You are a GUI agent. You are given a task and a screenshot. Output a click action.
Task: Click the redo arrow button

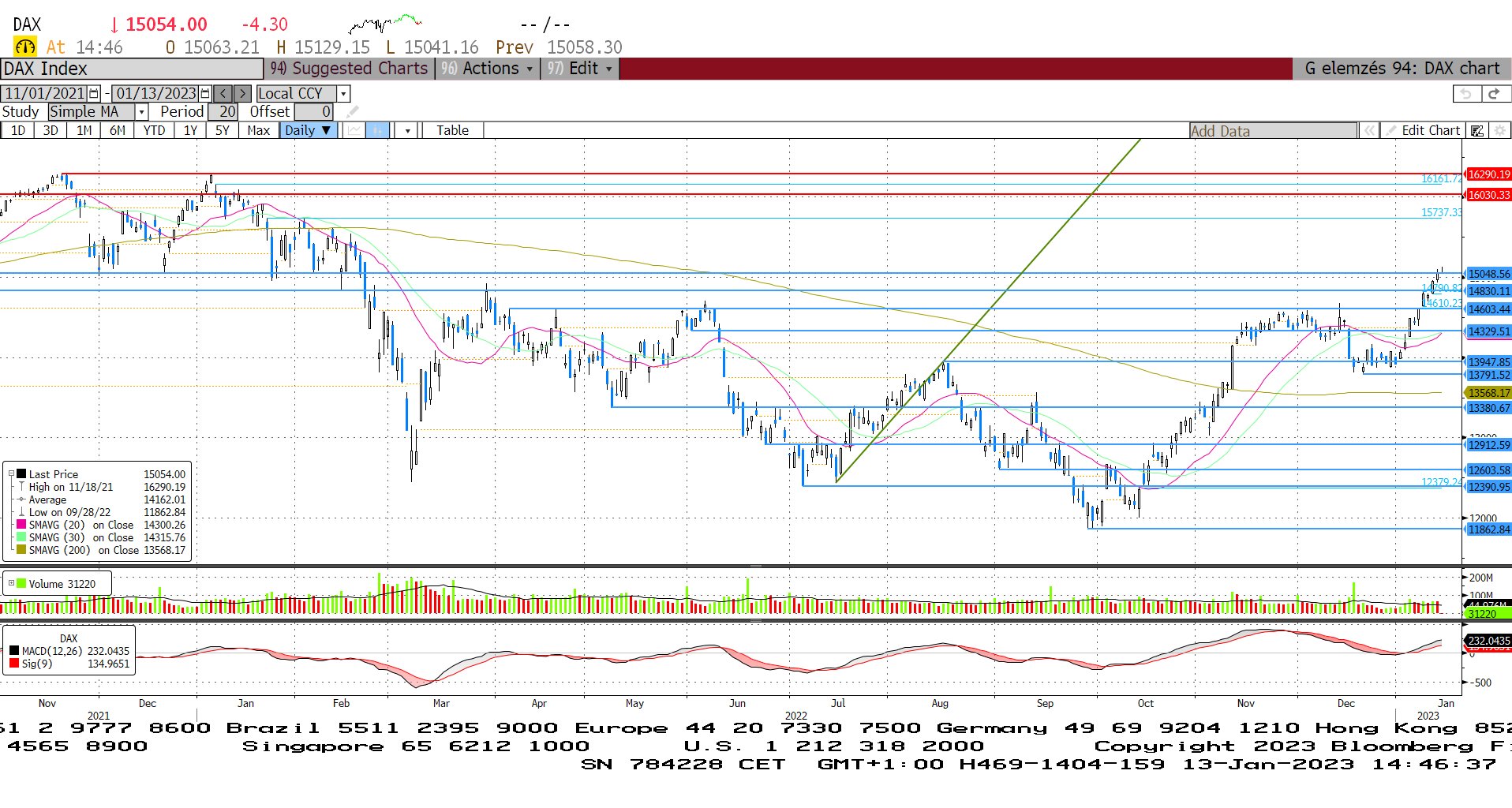[1495, 93]
